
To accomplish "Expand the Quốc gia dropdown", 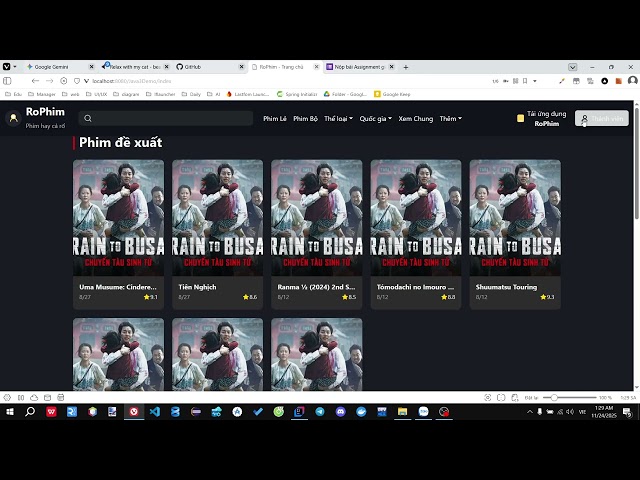I will (x=376, y=118).
